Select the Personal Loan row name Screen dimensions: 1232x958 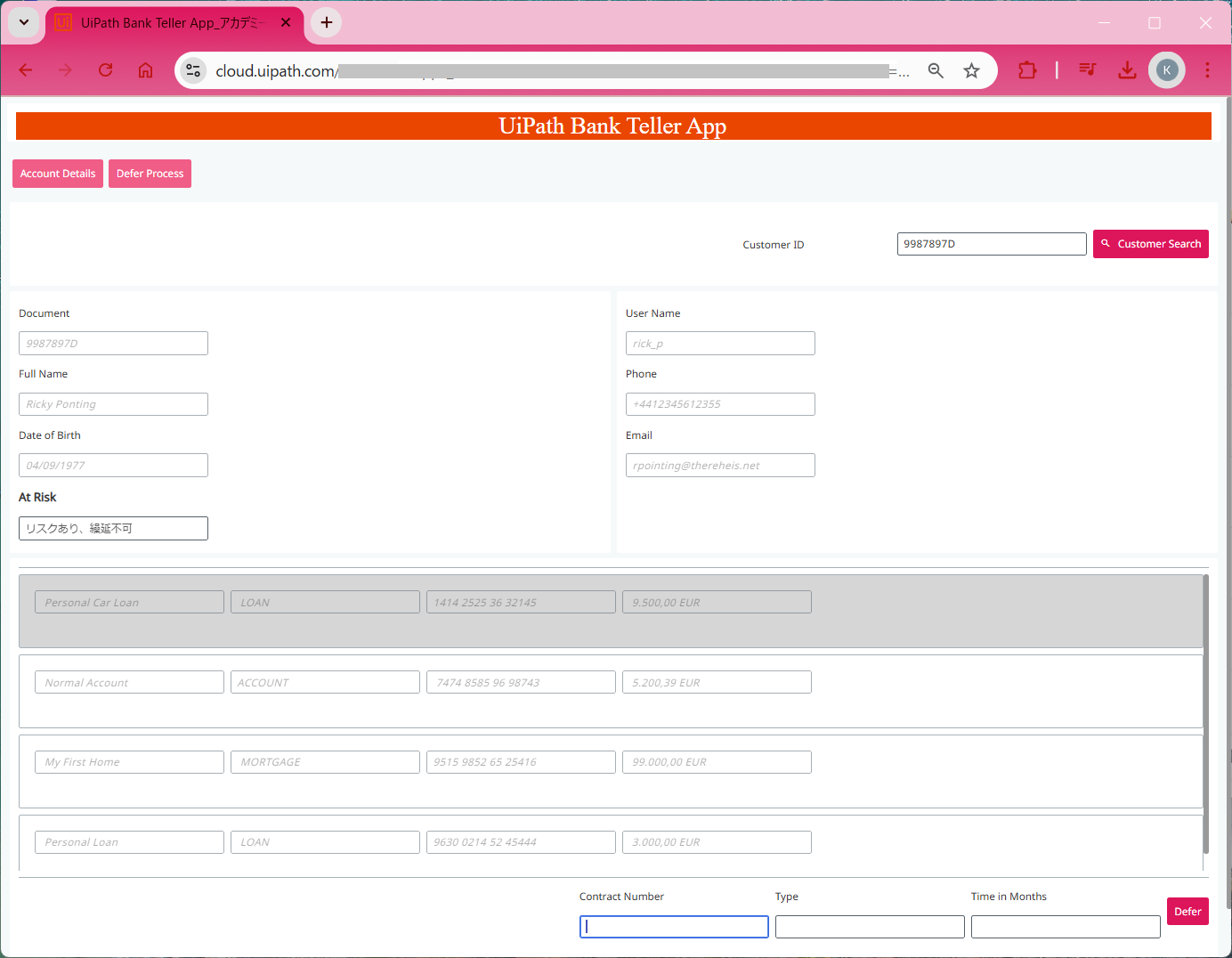tap(129, 842)
